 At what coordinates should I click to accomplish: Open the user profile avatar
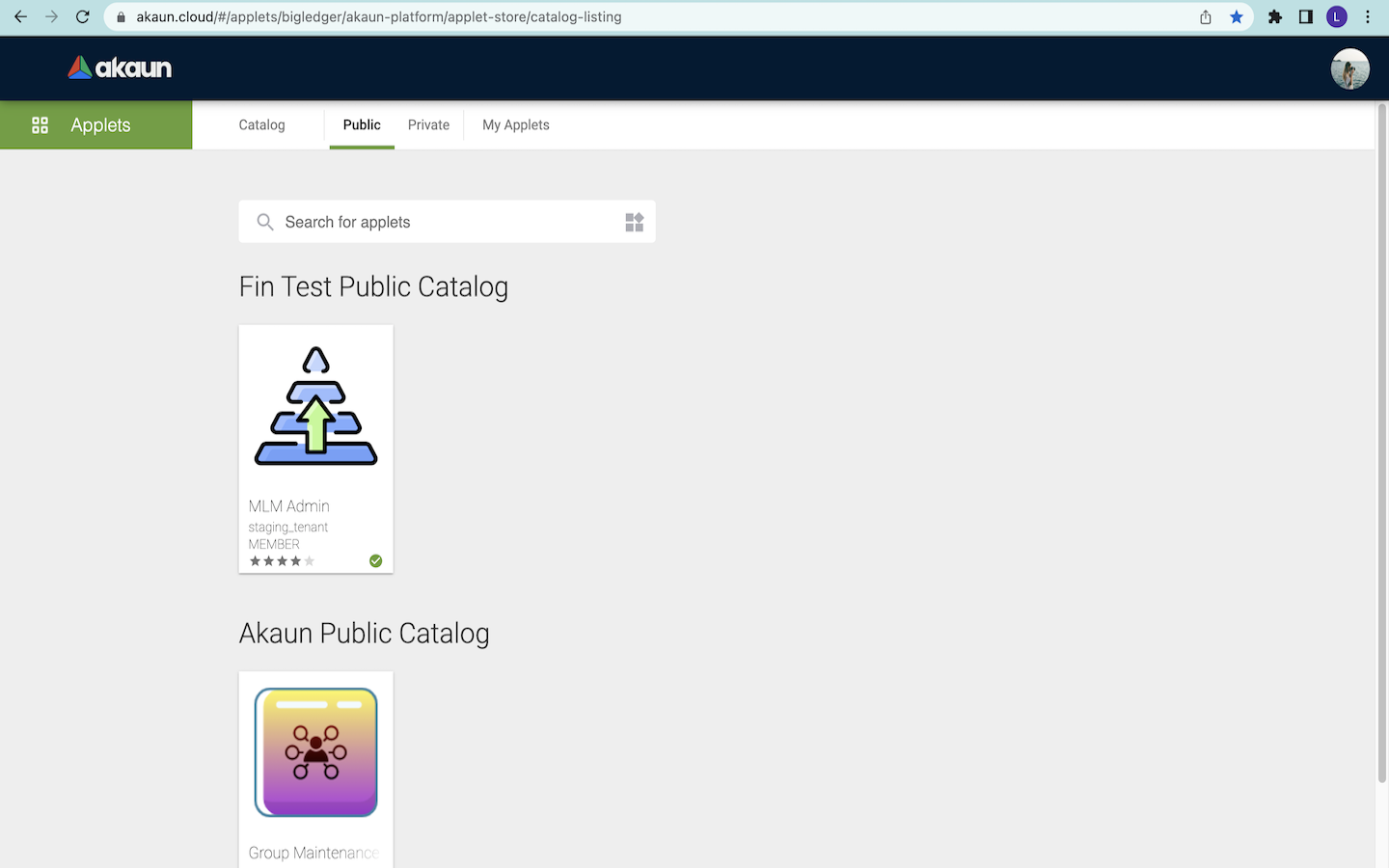point(1349,68)
